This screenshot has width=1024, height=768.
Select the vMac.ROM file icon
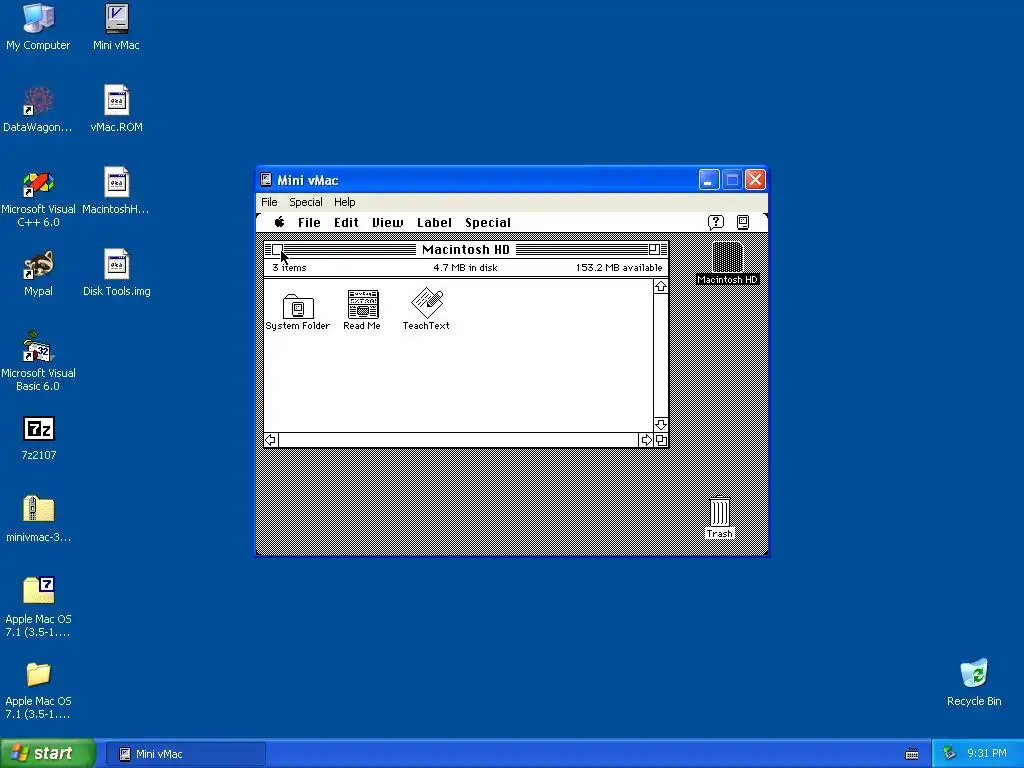(116, 110)
